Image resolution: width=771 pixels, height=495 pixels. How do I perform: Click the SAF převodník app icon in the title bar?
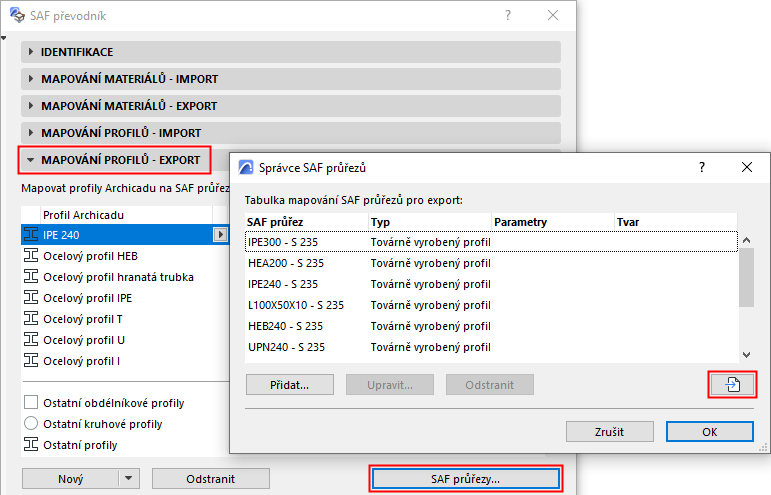tap(17, 15)
